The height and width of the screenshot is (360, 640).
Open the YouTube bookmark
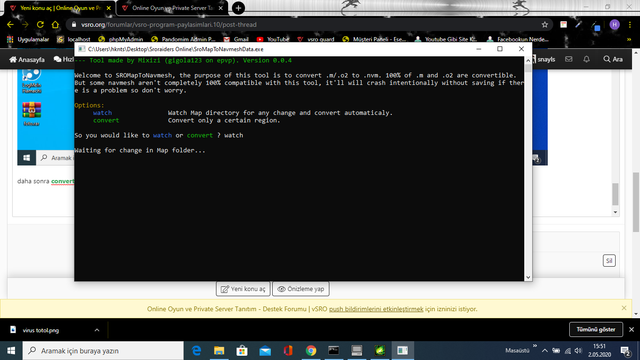[x=273, y=39]
